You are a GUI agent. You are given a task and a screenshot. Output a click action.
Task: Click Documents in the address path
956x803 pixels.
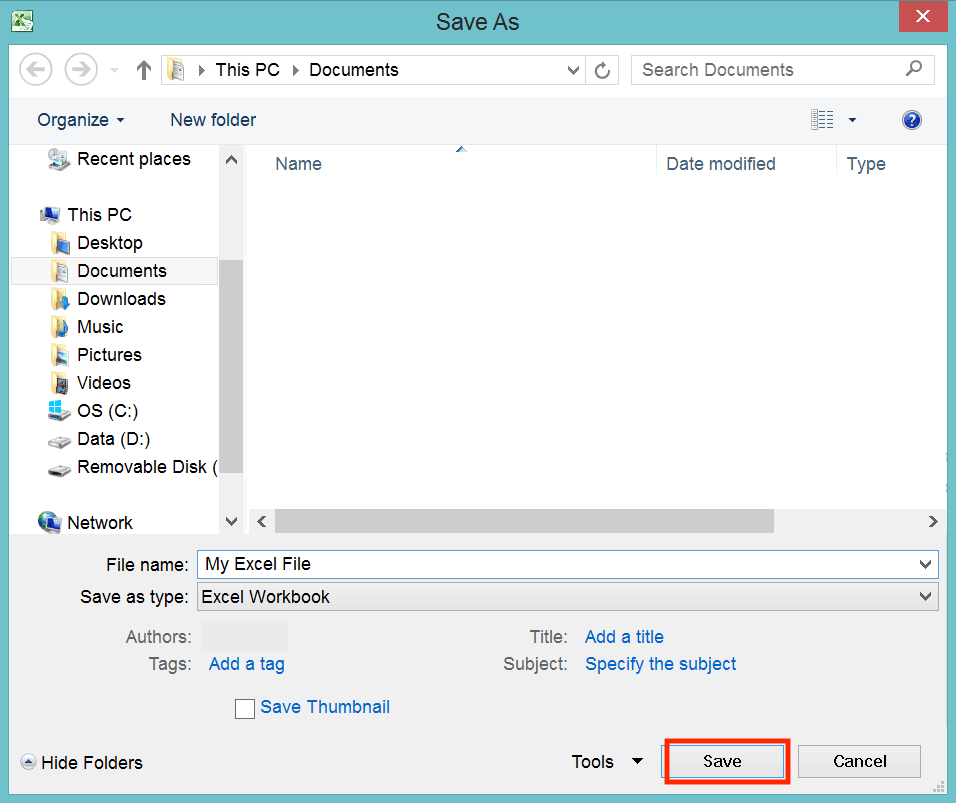[354, 70]
